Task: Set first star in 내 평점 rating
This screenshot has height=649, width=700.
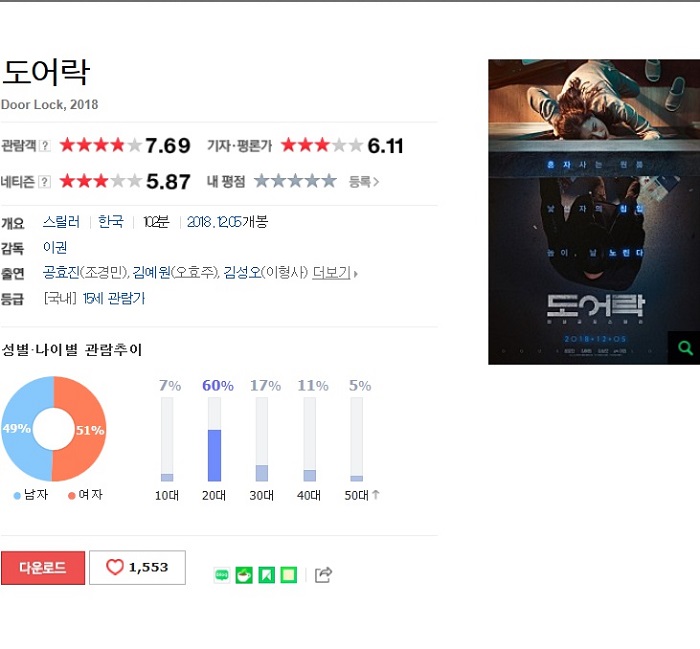Action: point(262,181)
